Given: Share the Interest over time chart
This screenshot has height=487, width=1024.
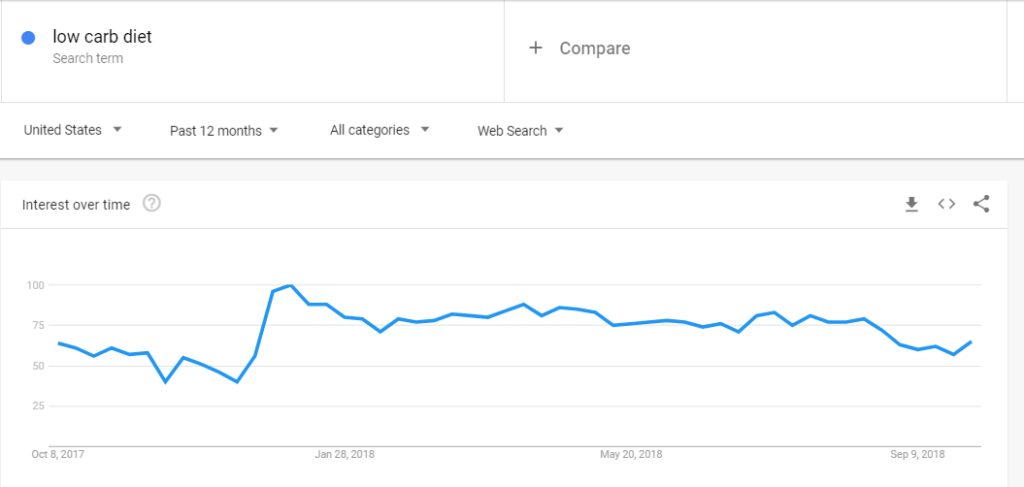Looking at the screenshot, I should [981, 204].
